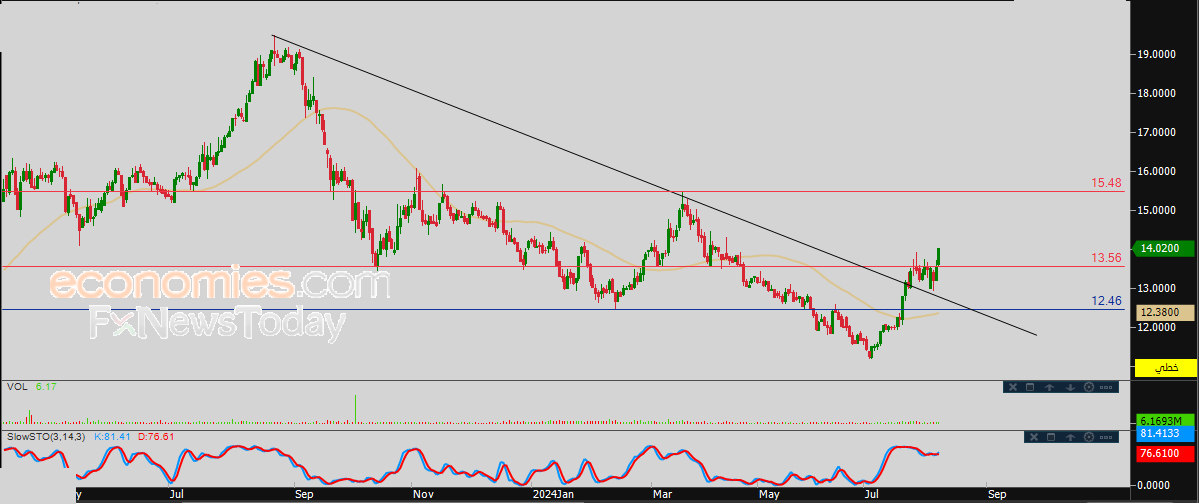The height and width of the screenshot is (504, 1199).
Task: Maximize the SlowSTO indicator panel
Action: [x=1050, y=437]
